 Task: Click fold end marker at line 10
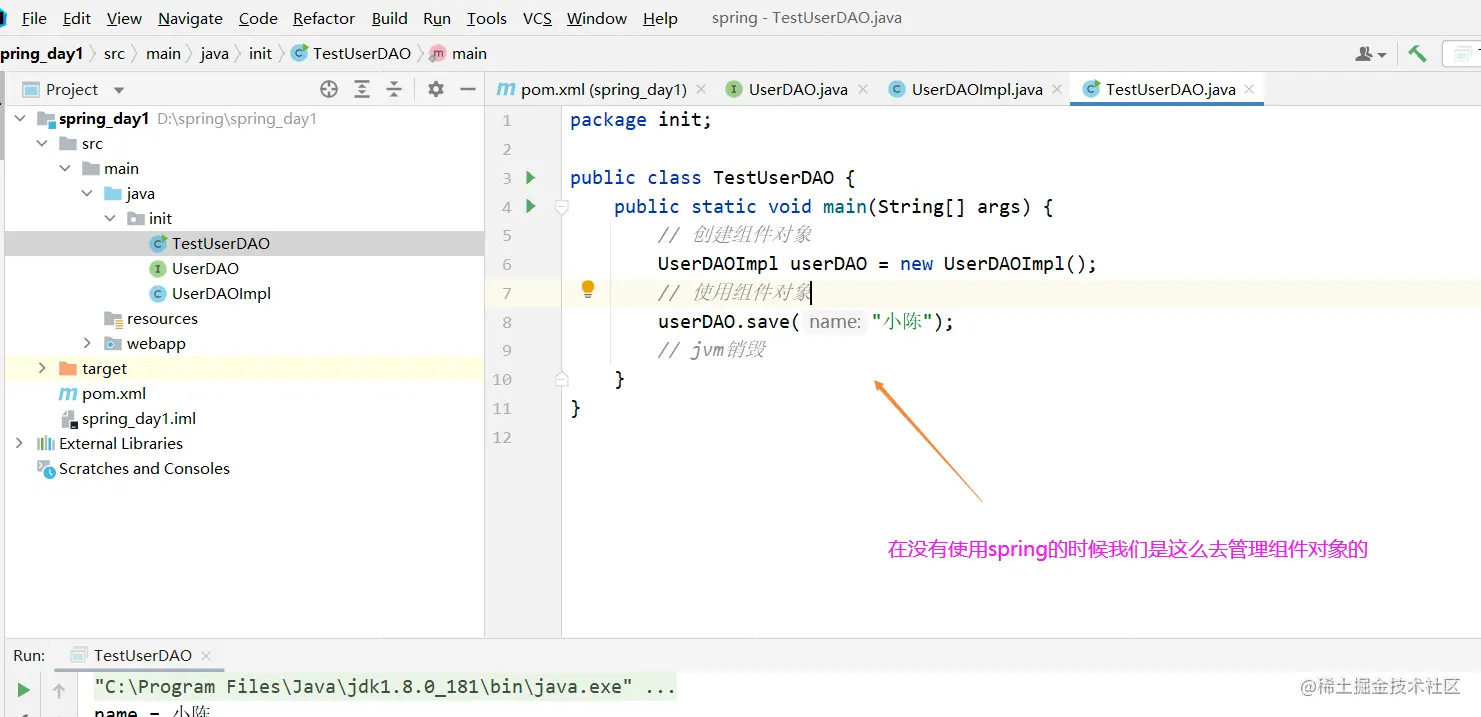(x=562, y=379)
